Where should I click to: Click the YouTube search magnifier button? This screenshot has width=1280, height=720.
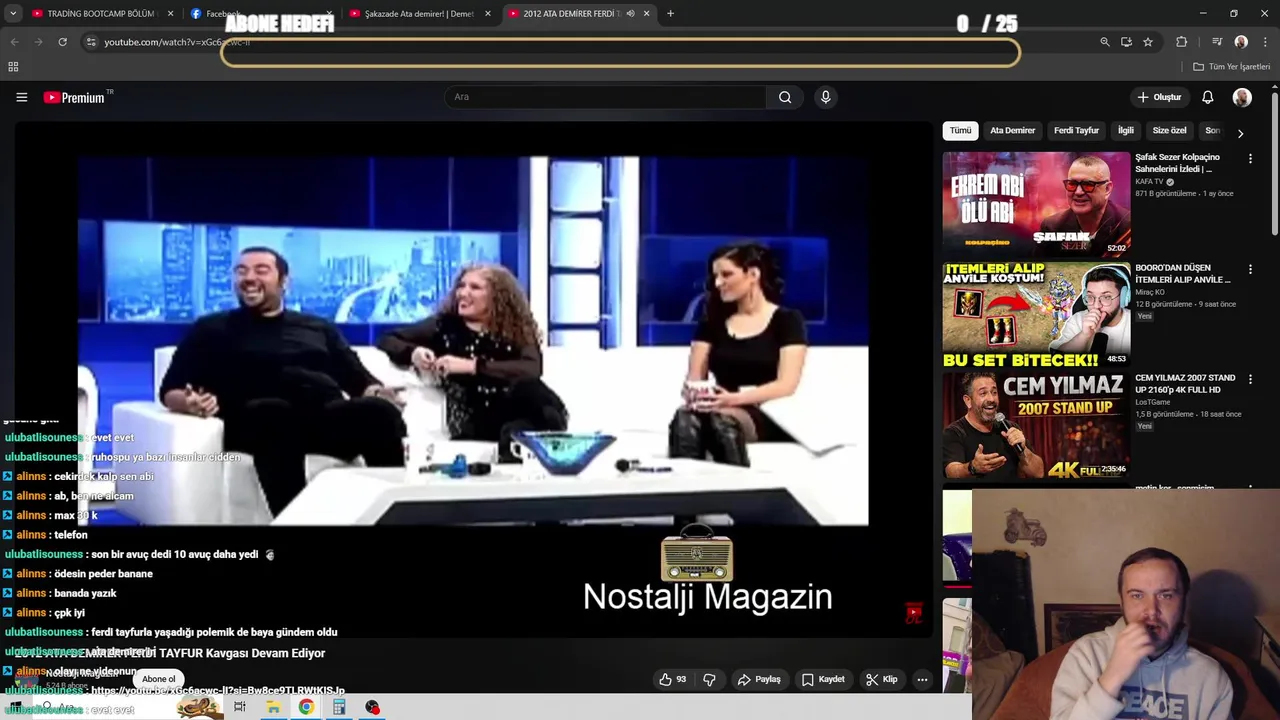pyautogui.click(x=785, y=97)
